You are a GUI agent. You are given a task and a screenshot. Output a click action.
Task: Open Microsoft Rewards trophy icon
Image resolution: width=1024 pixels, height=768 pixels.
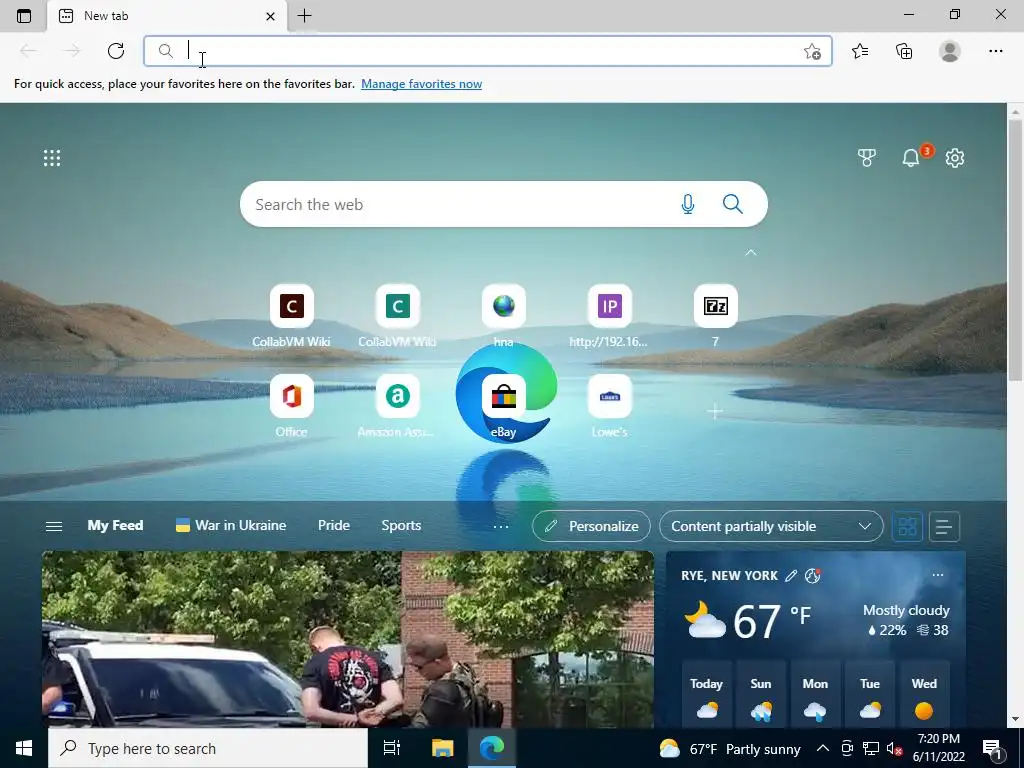tap(867, 157)
